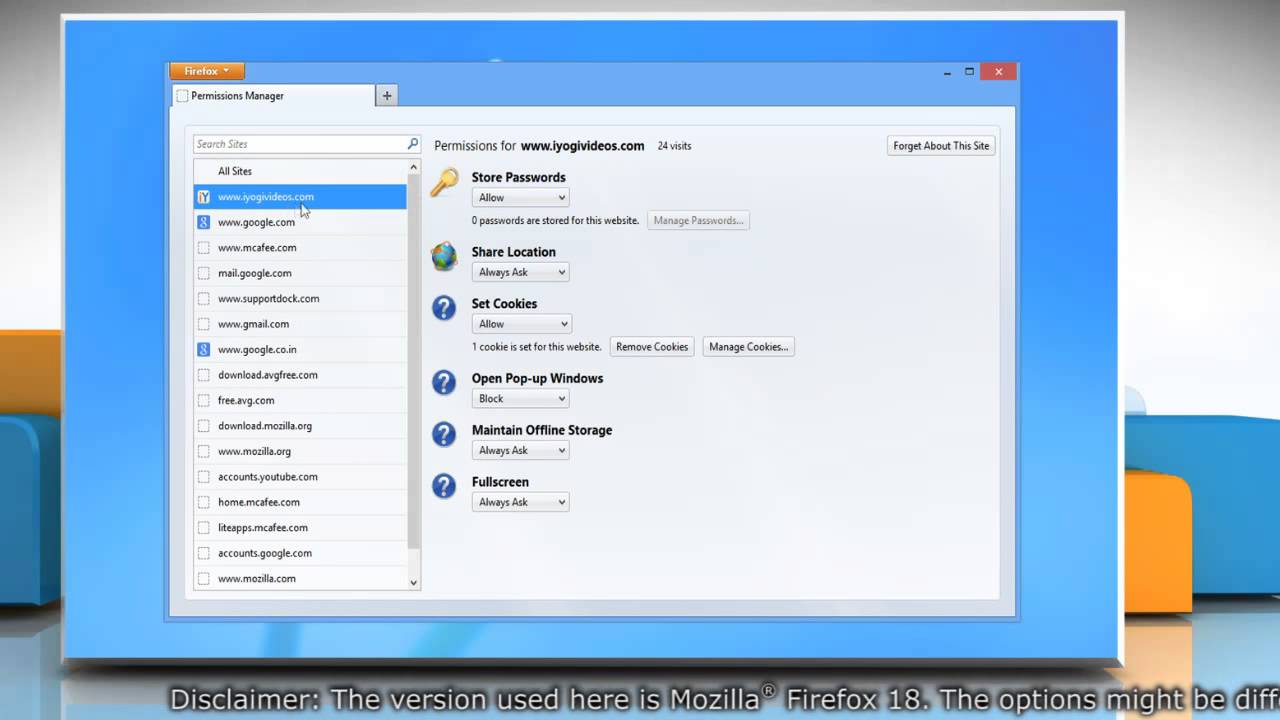Click the question icon beside Set Cookies
This screenshot has width=1280, height=720.
click(x=444, y=308)
